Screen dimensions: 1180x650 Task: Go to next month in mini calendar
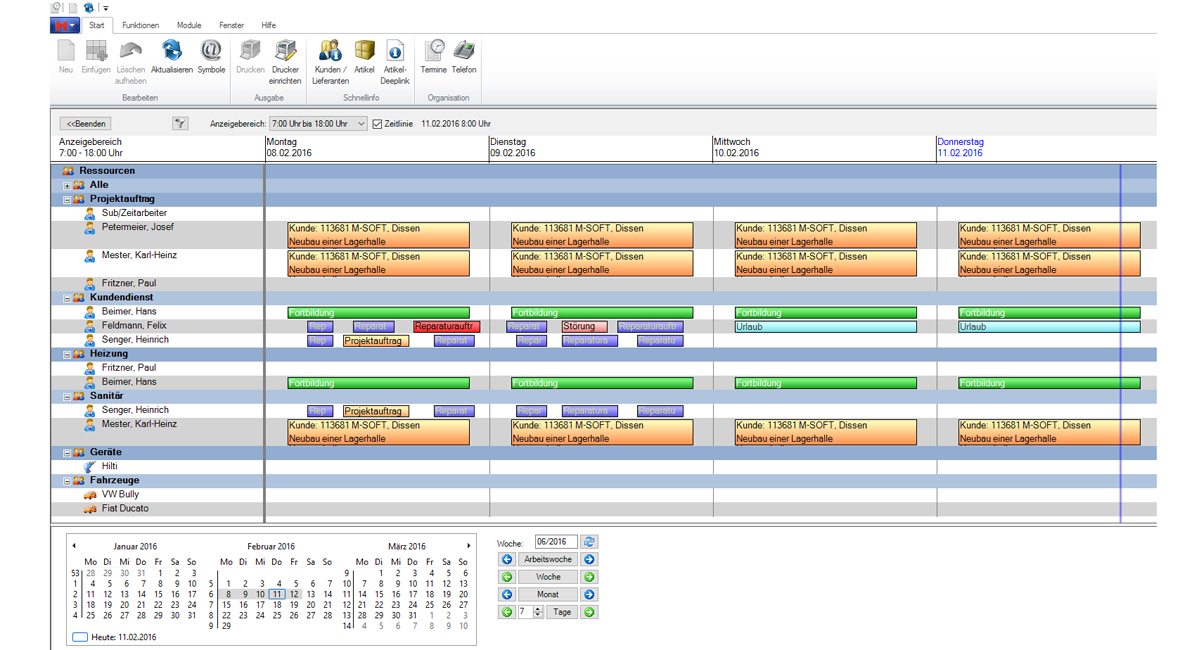468,546
